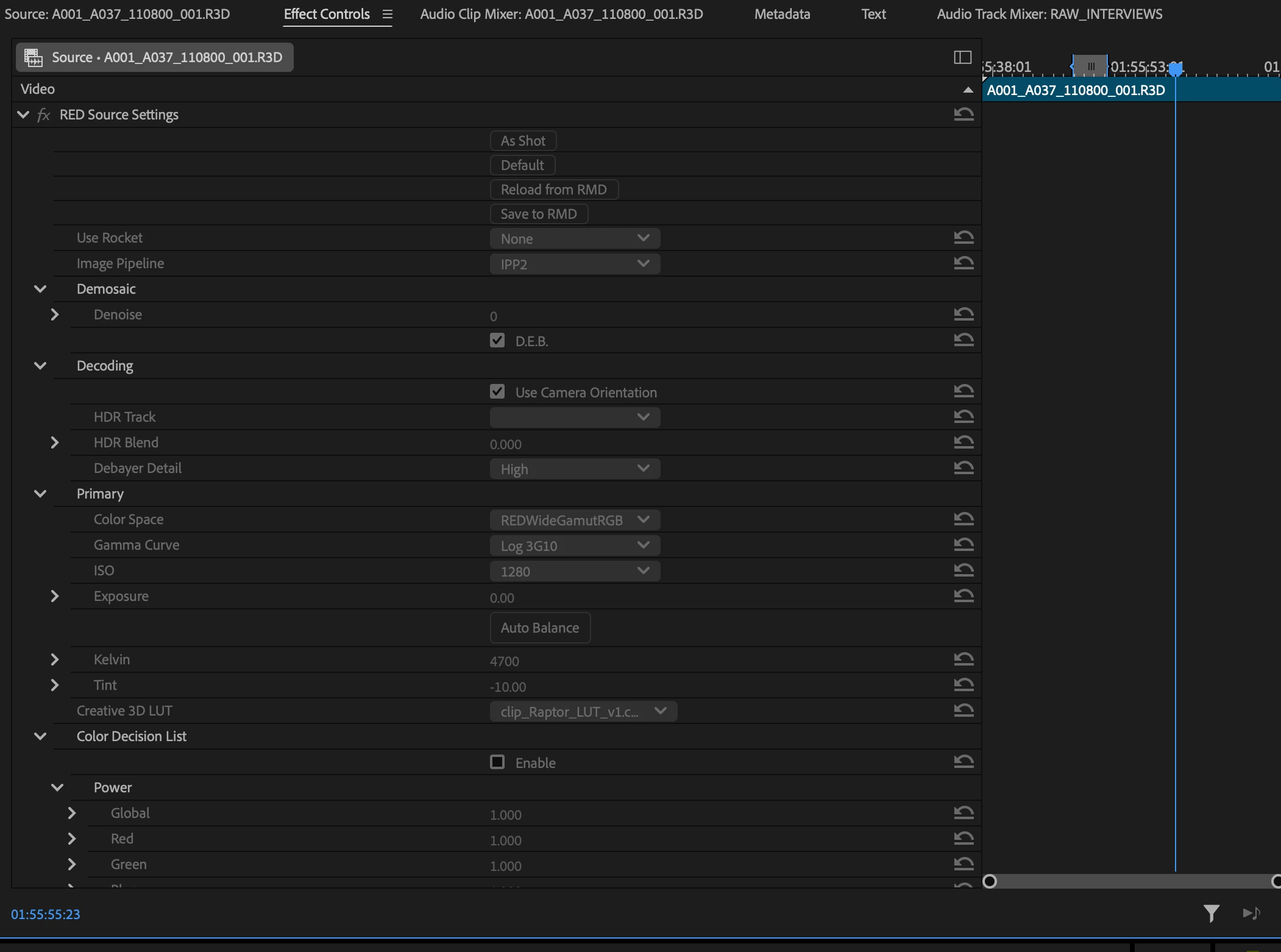The image size is (1281, 952).
Task: Expand the Exposure parameter
Action: click(x=55, y=596)
